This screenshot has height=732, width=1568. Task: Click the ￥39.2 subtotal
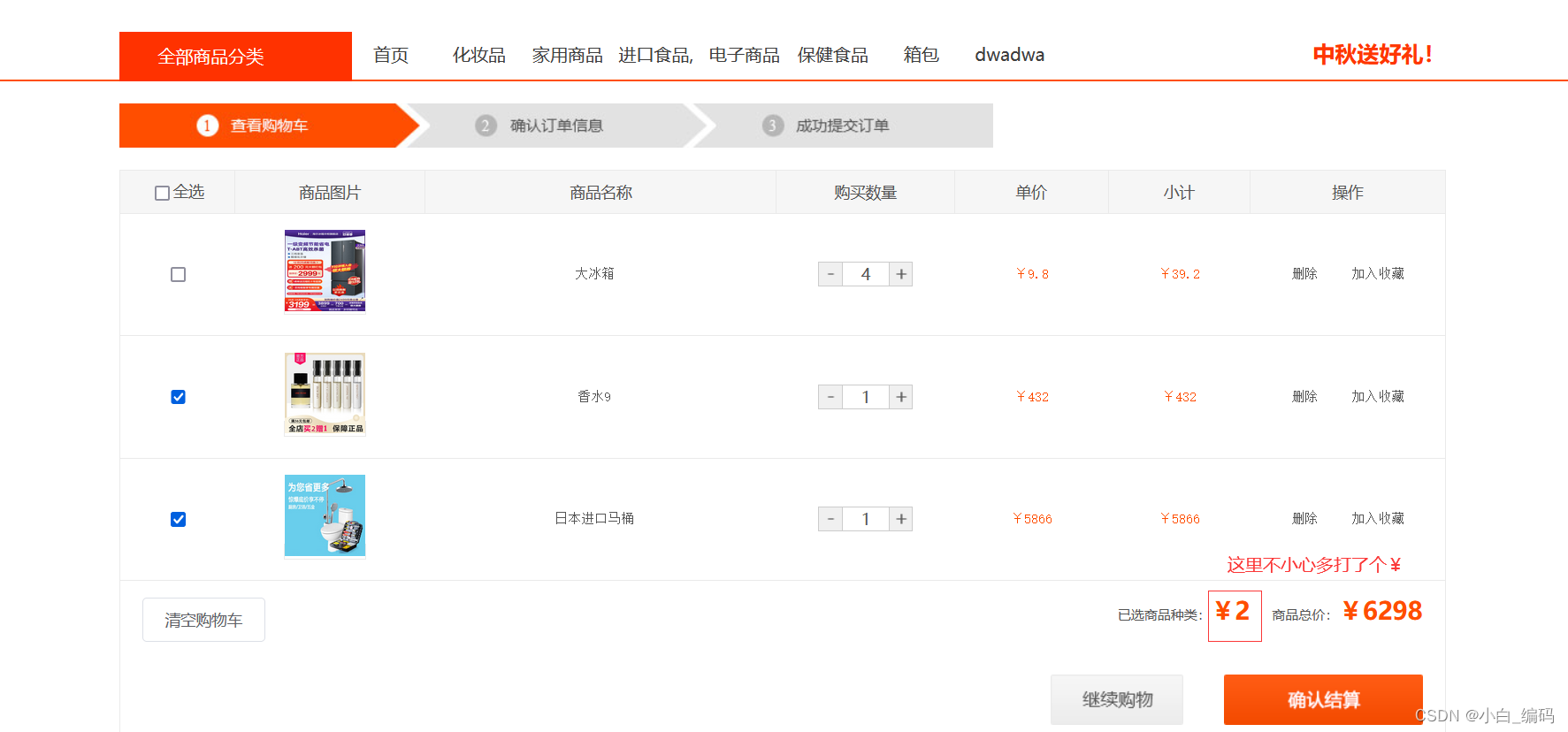click(1180, 274)
